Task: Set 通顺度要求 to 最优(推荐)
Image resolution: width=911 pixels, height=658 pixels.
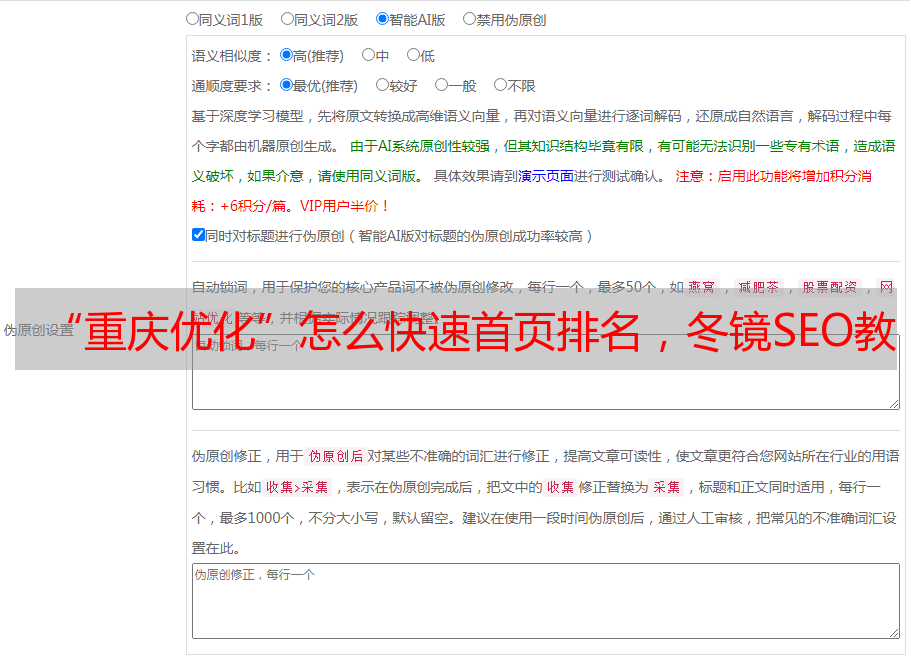Action: click(x=286, y=85)
